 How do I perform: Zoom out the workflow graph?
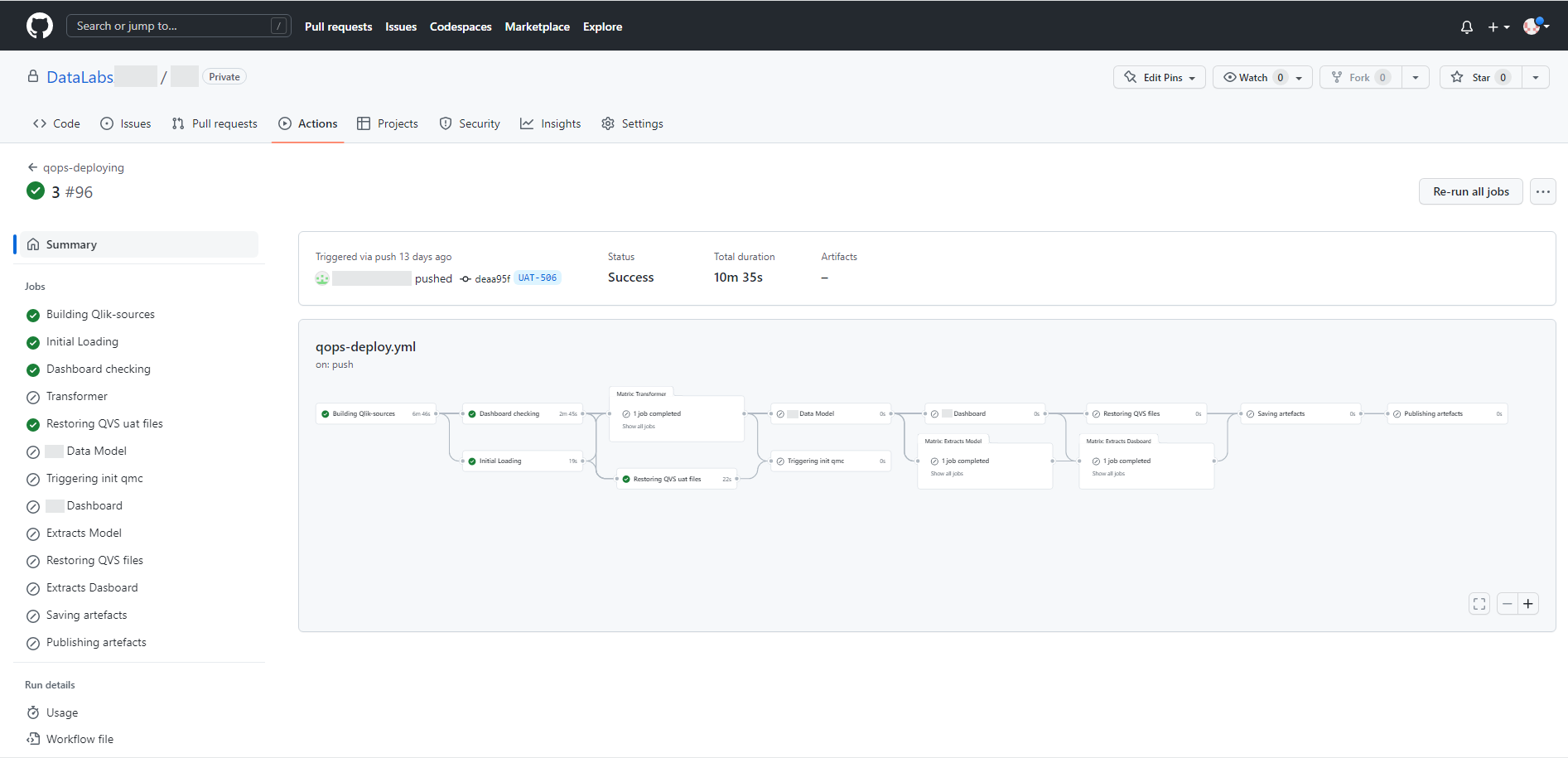[1507, 604]
